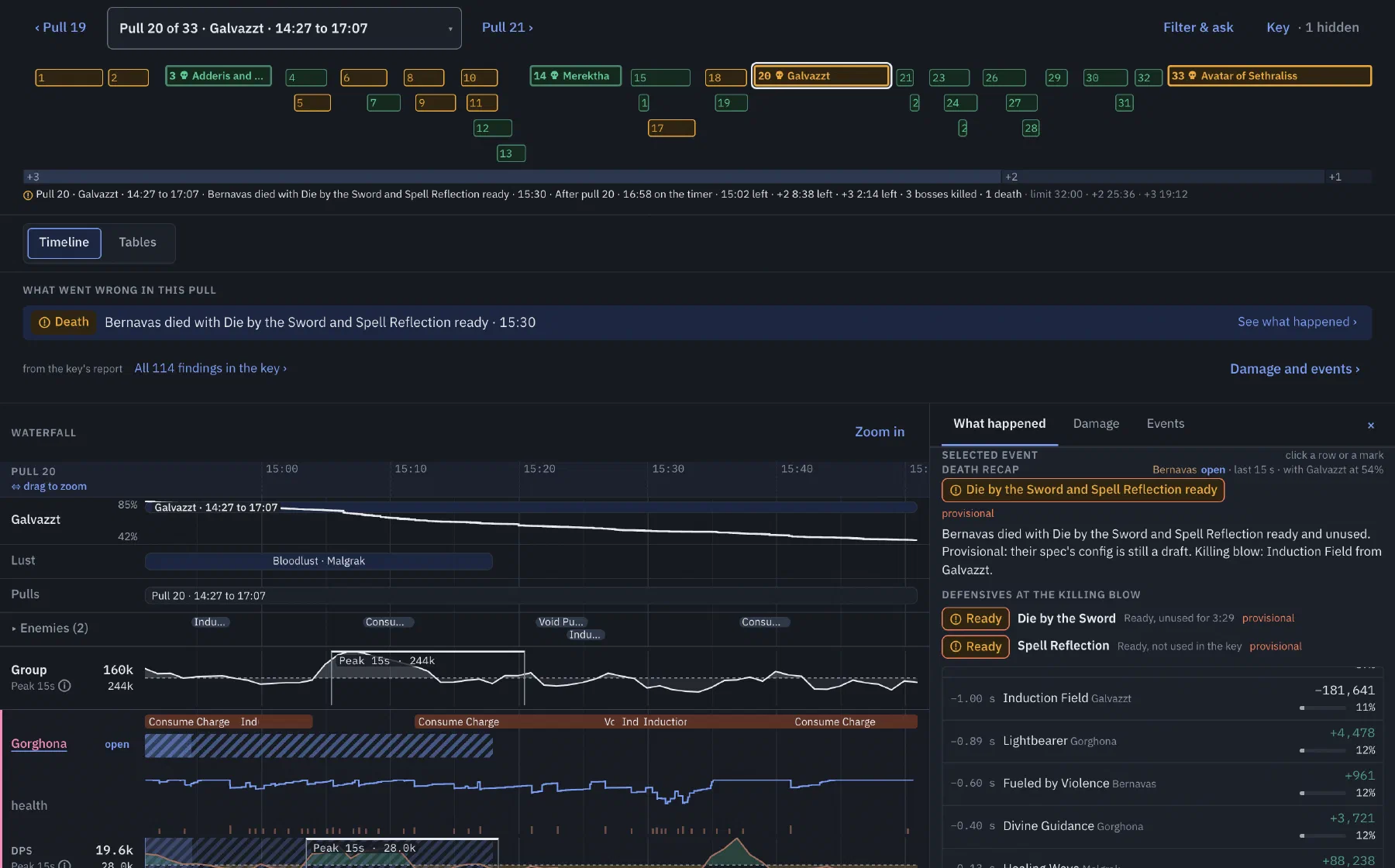Click Die by the Sword reflection ready badge
This screenshot has width=1395, height=868.
[1083, 490]
